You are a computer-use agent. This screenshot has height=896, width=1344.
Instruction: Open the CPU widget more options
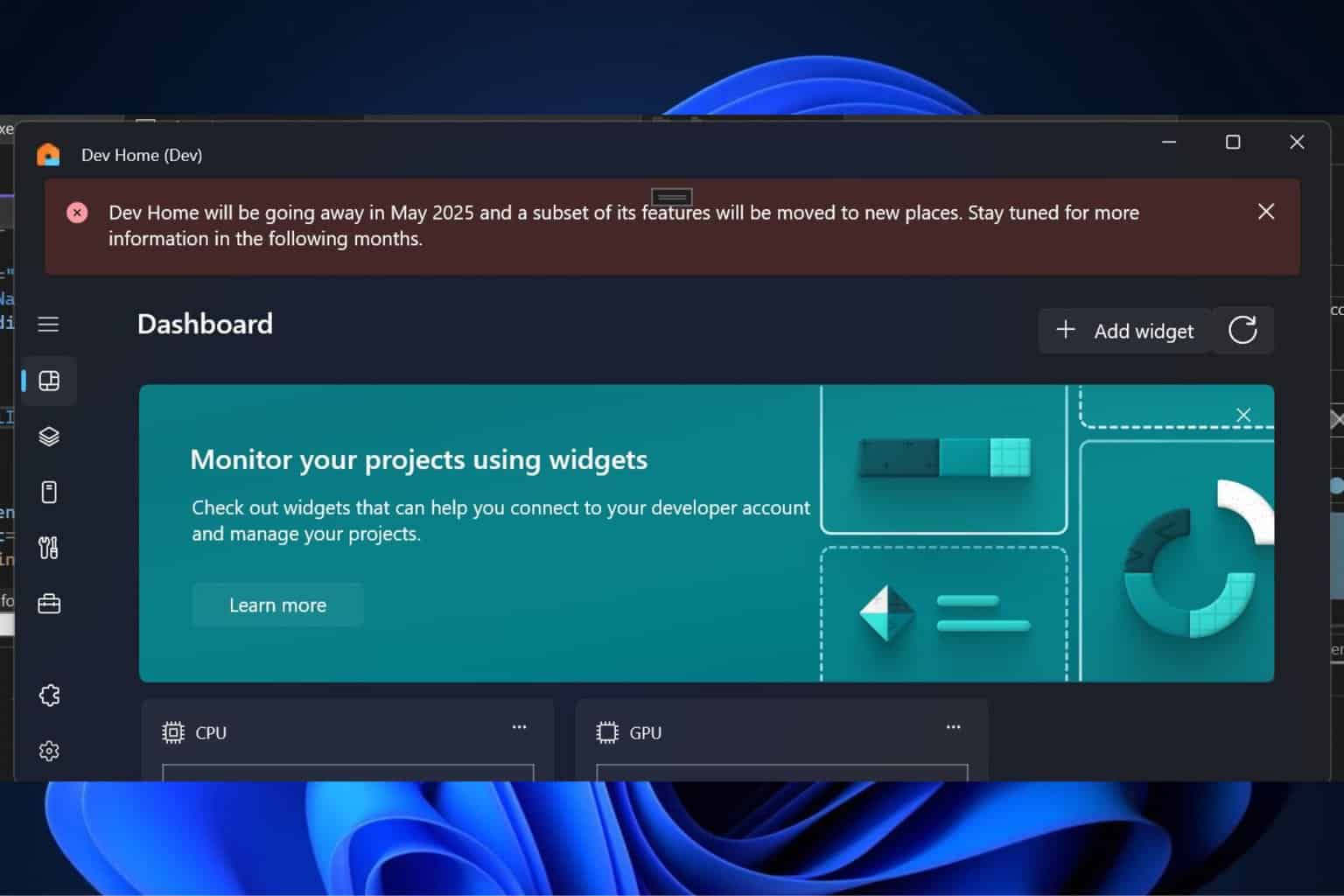pyautogui.click(x=519, y=727)
